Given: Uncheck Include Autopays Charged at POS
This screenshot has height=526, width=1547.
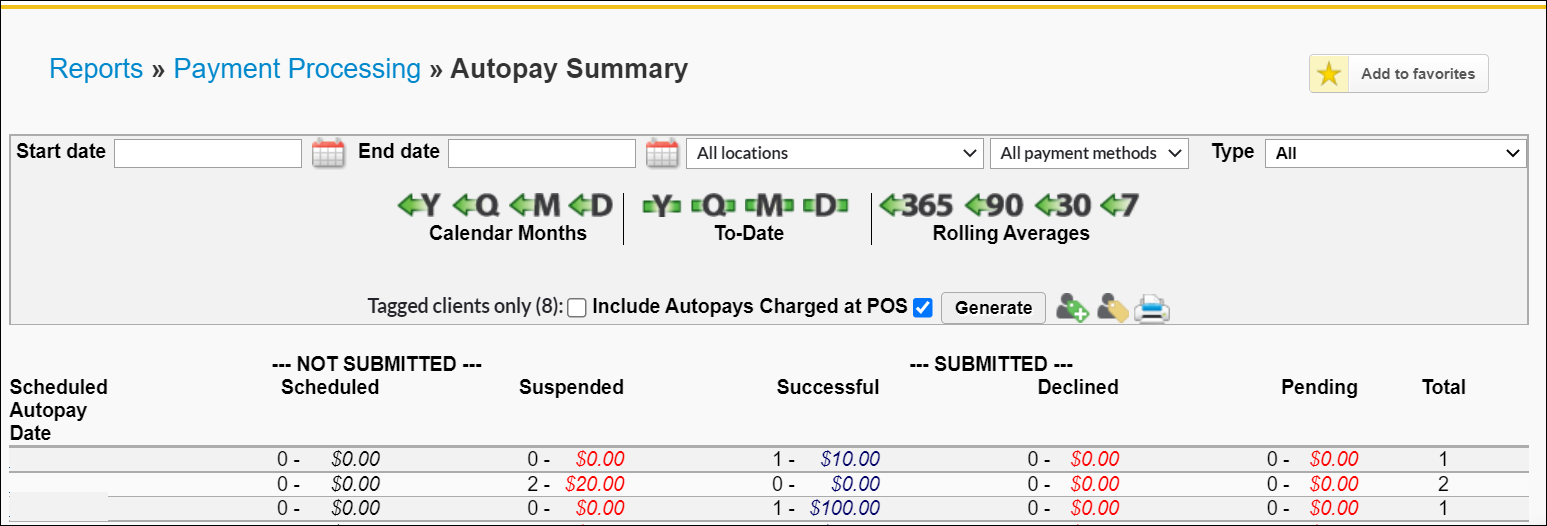Looking at the screenshot, I should (923, 308).
